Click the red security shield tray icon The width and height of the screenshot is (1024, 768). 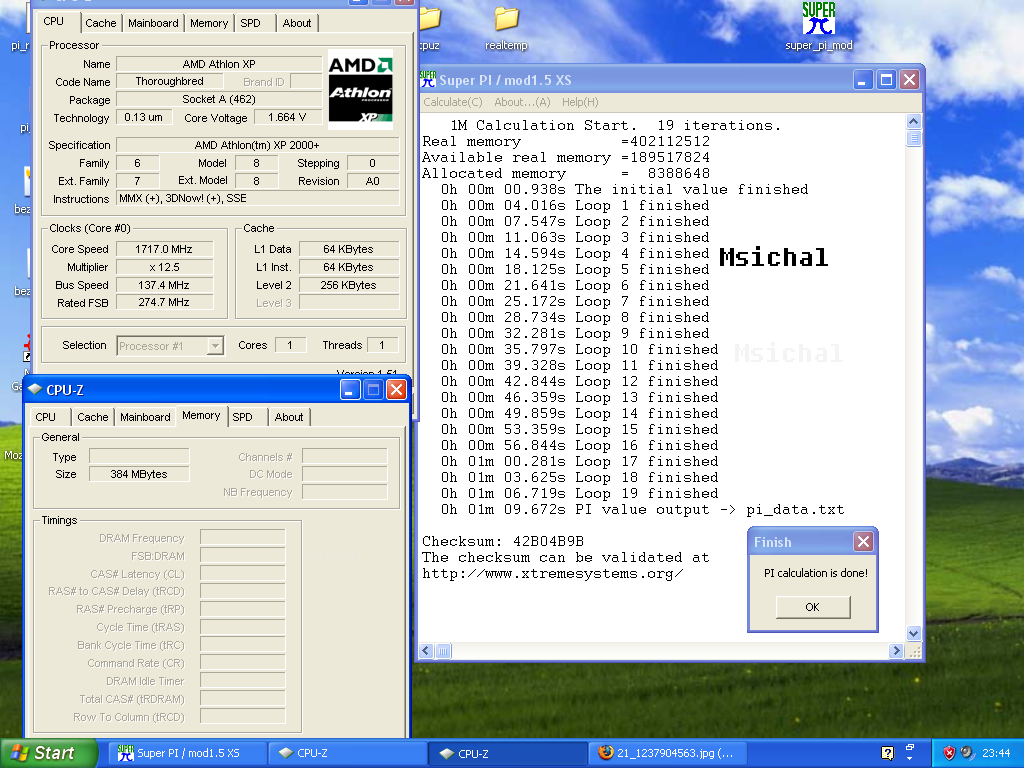tap(949, 753)
